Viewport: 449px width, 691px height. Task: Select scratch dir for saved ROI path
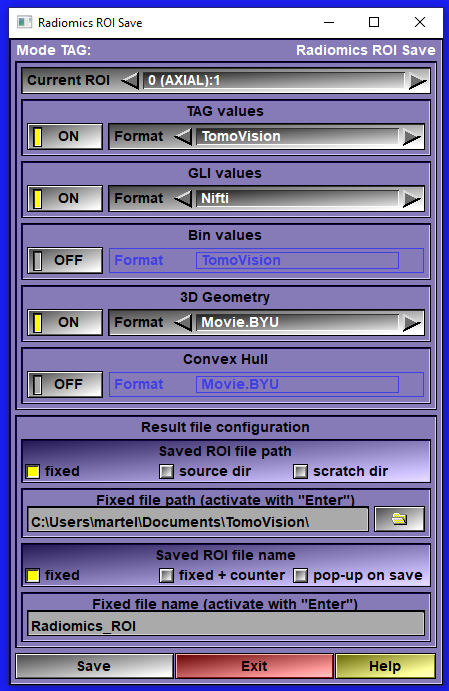(301, 472)
